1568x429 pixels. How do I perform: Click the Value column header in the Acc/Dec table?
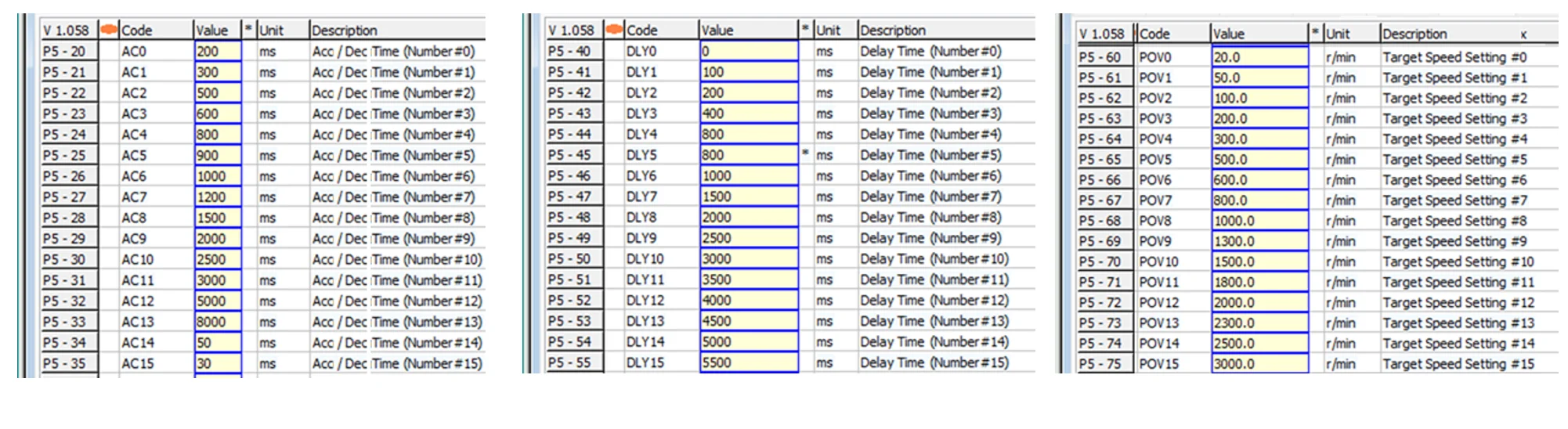pos(216,31)
